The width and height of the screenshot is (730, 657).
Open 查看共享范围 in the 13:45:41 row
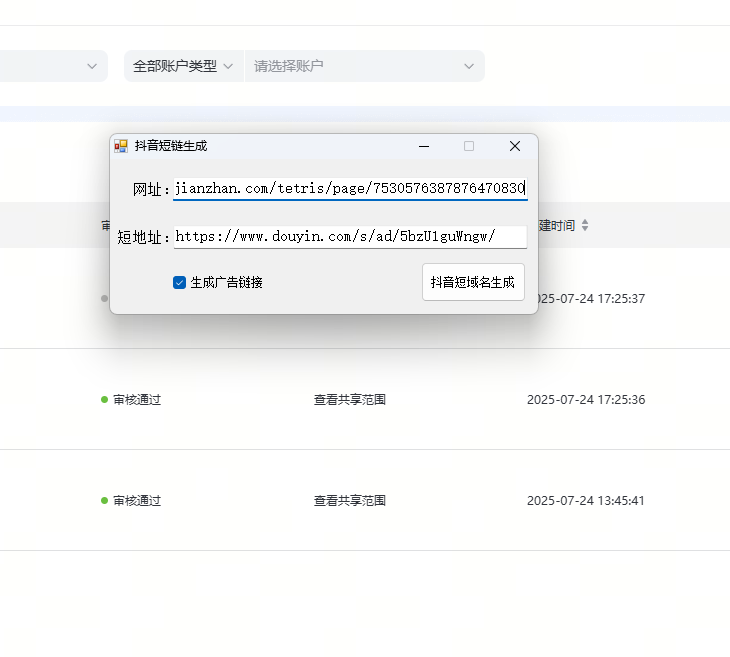350,501
